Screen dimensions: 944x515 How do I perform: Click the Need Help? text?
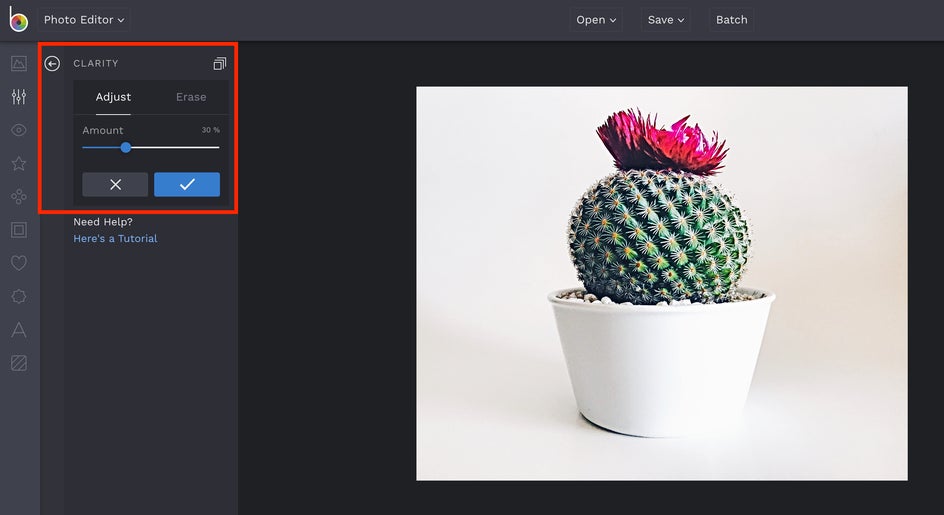coord(103,222)
